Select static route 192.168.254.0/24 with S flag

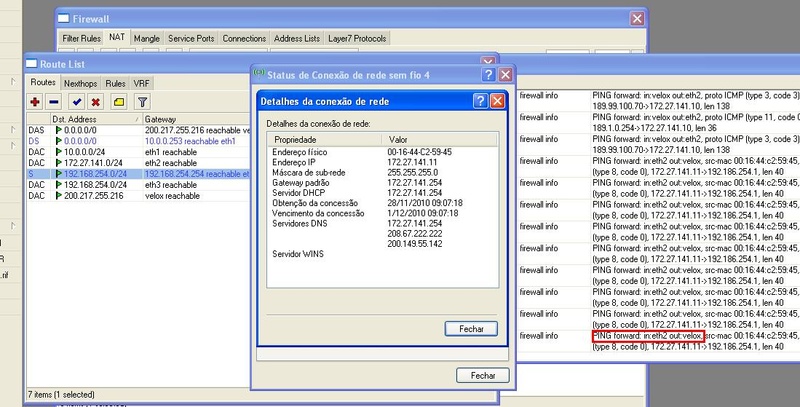pos(138,174)
